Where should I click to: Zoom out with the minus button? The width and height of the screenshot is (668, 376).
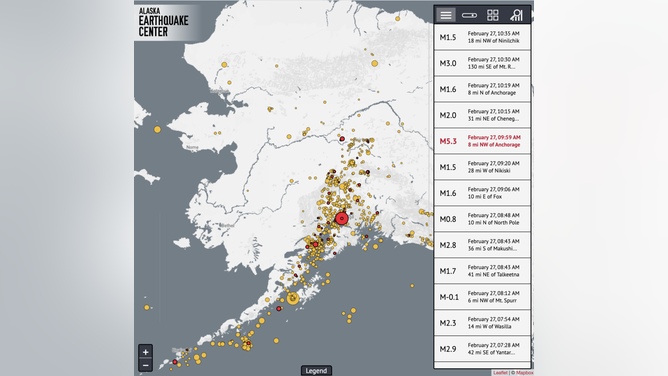click(145, 365)
